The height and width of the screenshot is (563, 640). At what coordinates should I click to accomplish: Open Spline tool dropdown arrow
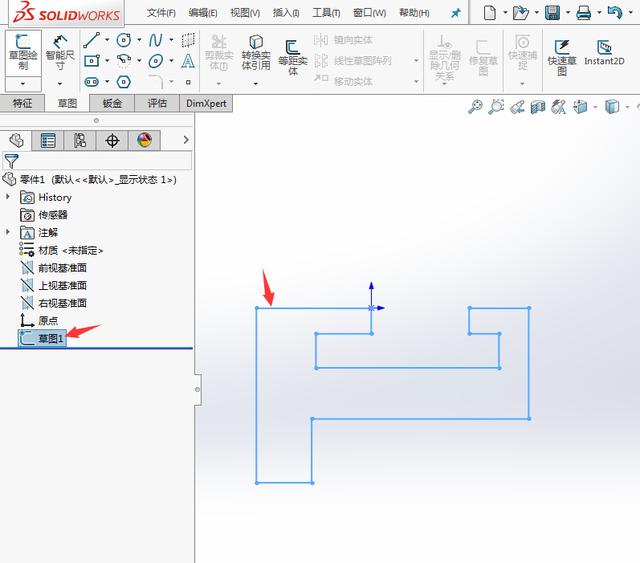point(171,40)
